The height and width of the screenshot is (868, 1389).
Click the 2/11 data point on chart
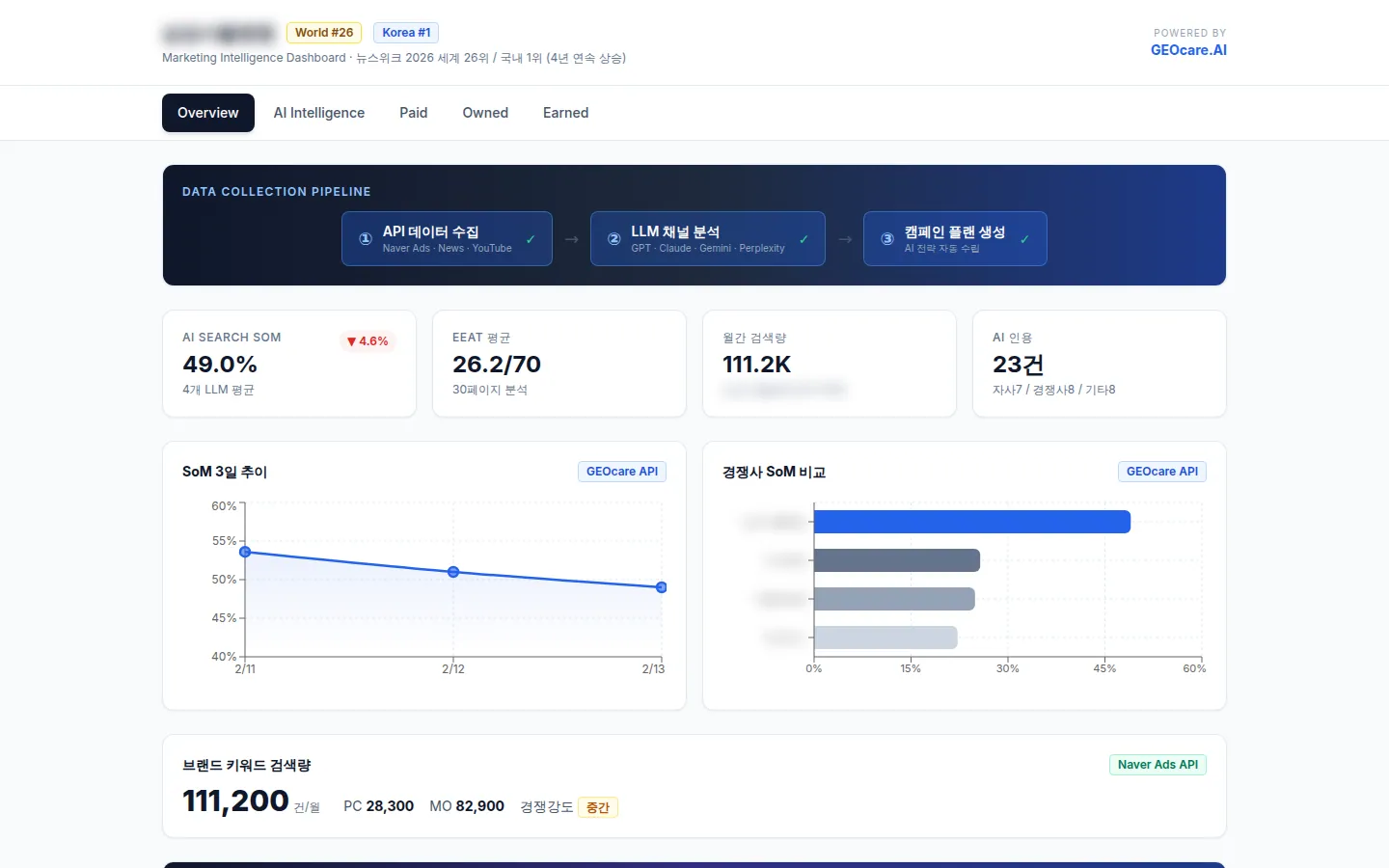(245, 552)
